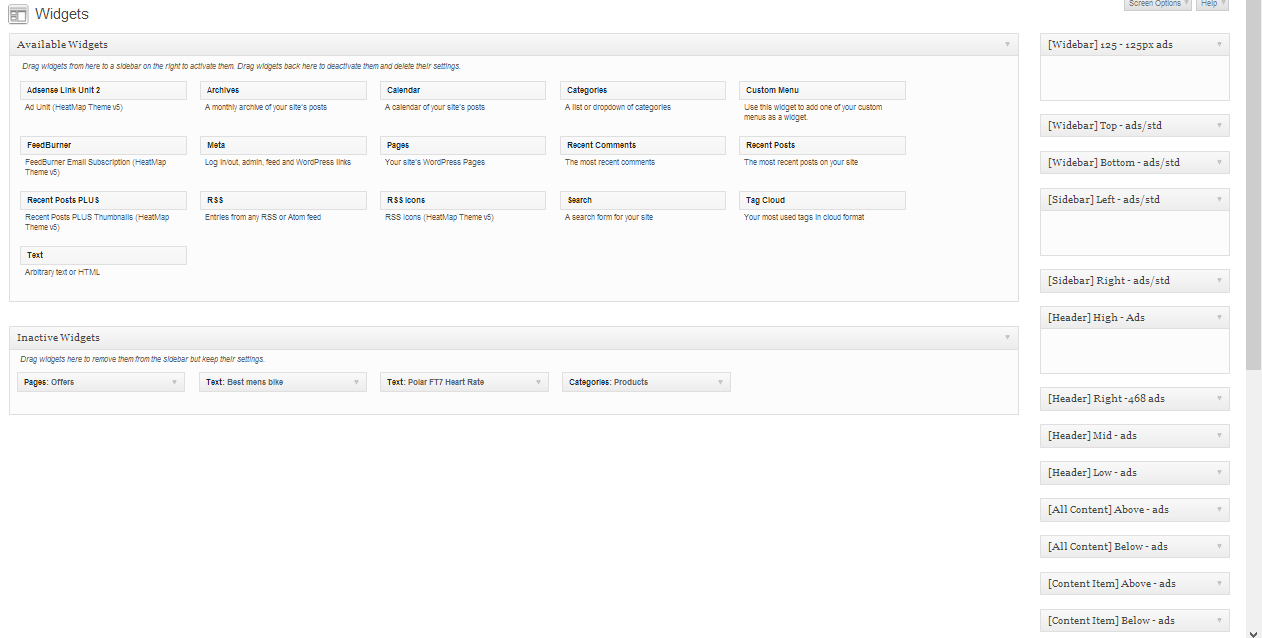
Task: Expand the [Header] Low - ads sidebar
Action: click(1219, 473)
